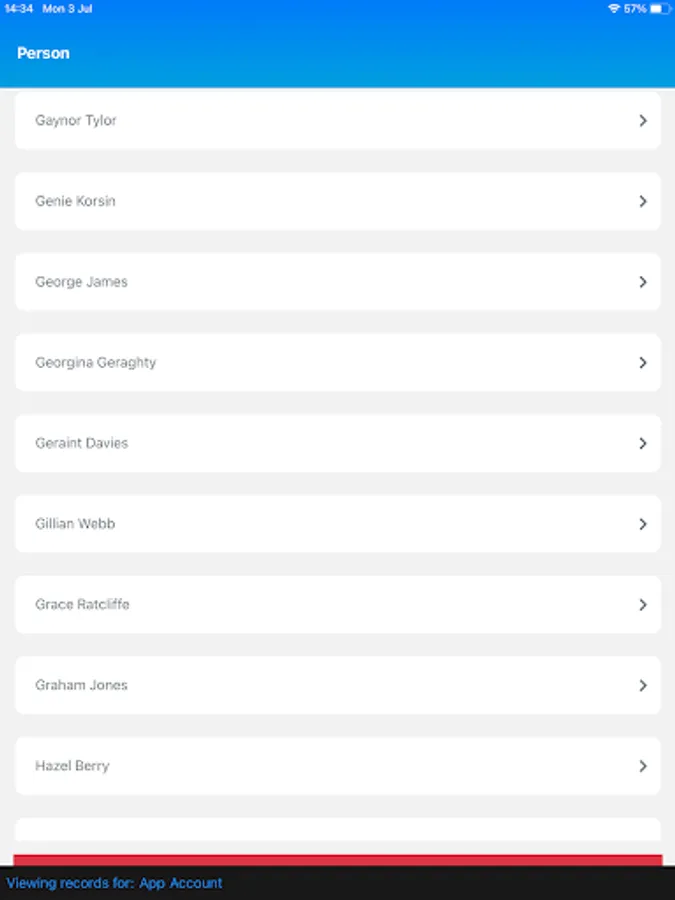Tap the arrow beside Grace Ratcliffe
The height and width of the screenshot is (900, 675).
coord(643,604)
